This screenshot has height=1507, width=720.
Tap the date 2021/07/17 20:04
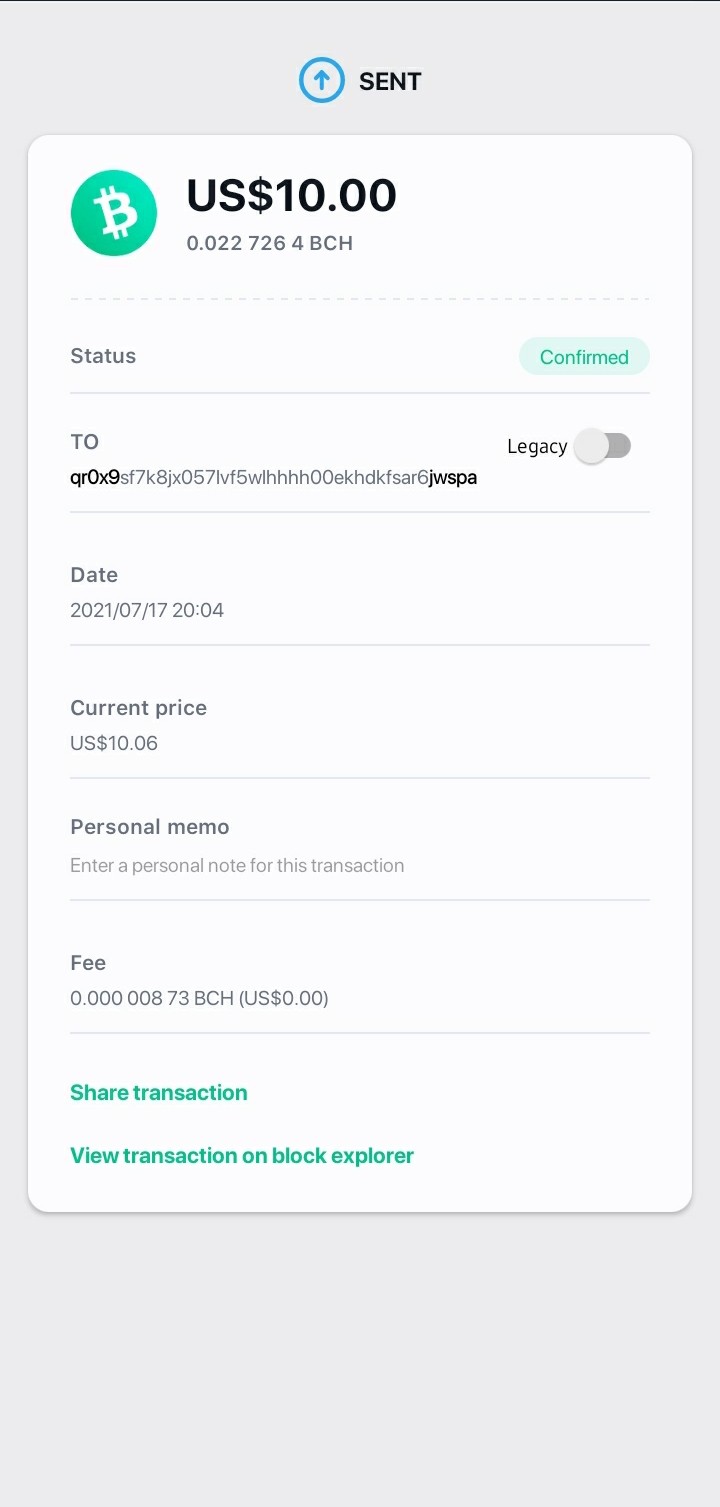pyautogui.click(x=147, y=610)
